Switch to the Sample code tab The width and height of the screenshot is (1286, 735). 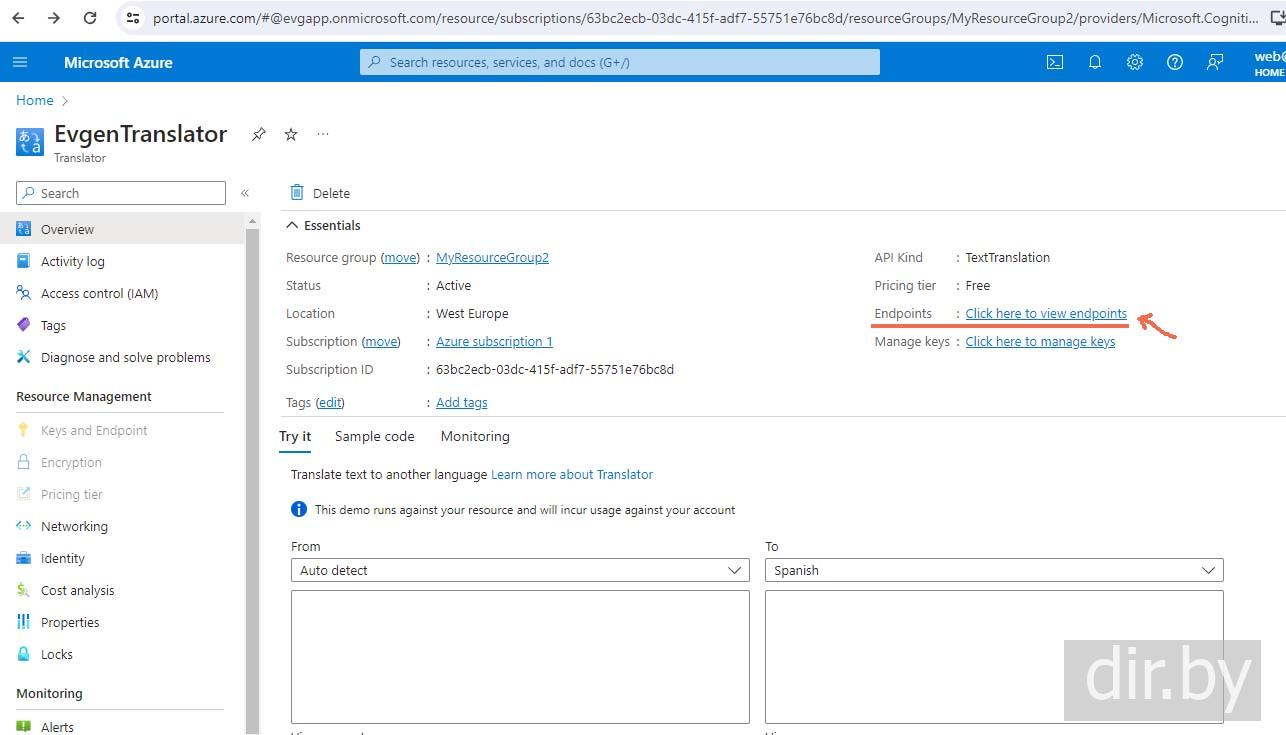[x=374, y=436]
